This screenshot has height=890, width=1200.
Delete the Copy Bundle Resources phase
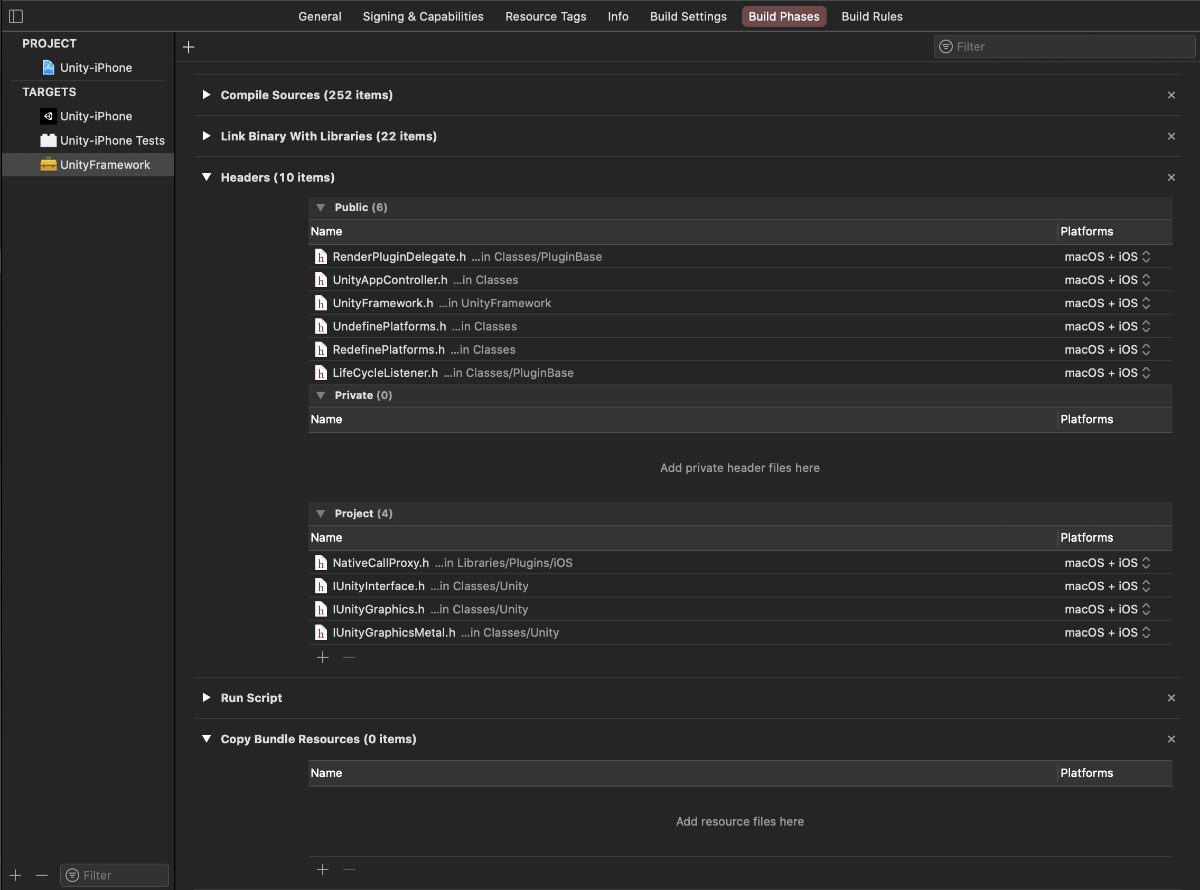(1171, 739)
